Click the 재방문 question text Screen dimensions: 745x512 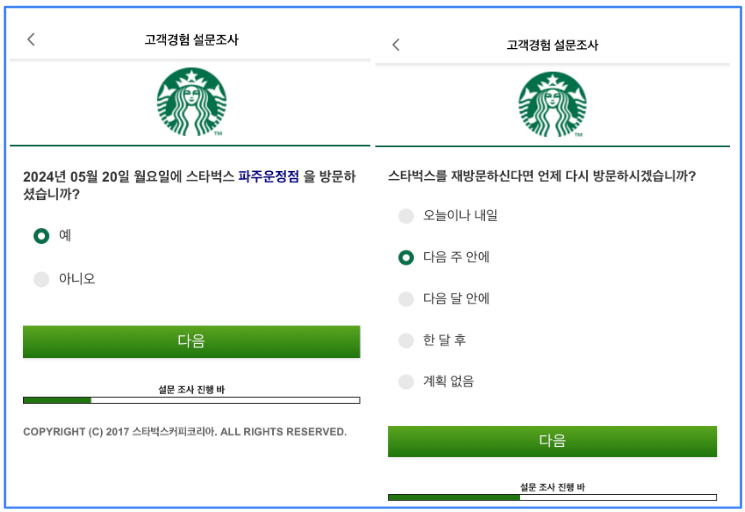tap(542, 176)
